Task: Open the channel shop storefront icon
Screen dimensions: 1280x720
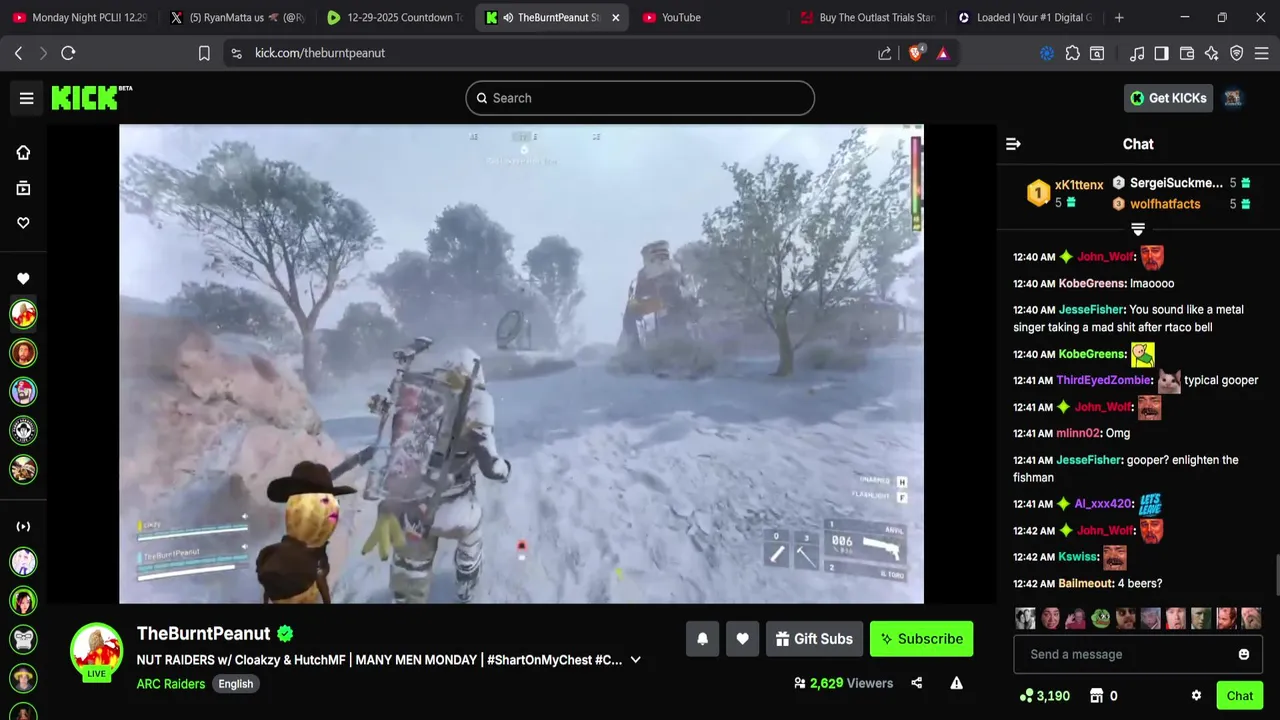Action: pos(1096,696)
